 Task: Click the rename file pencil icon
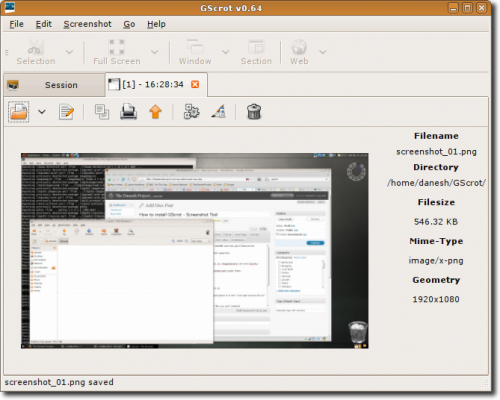point(66,112)
